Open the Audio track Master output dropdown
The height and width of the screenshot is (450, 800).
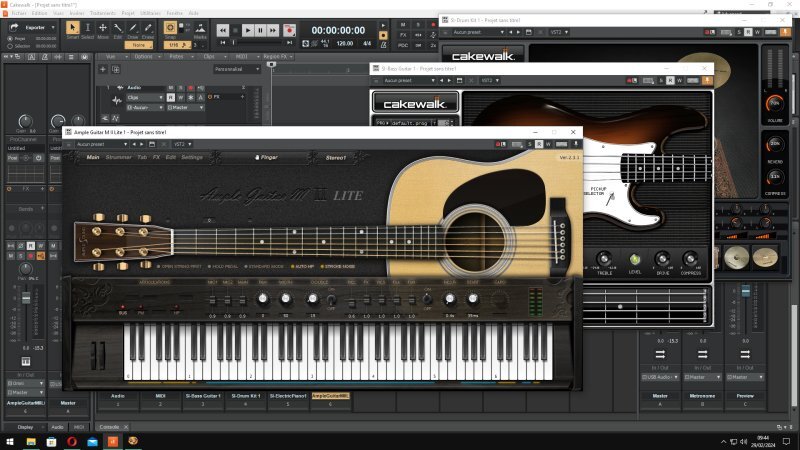click(185, 108)
